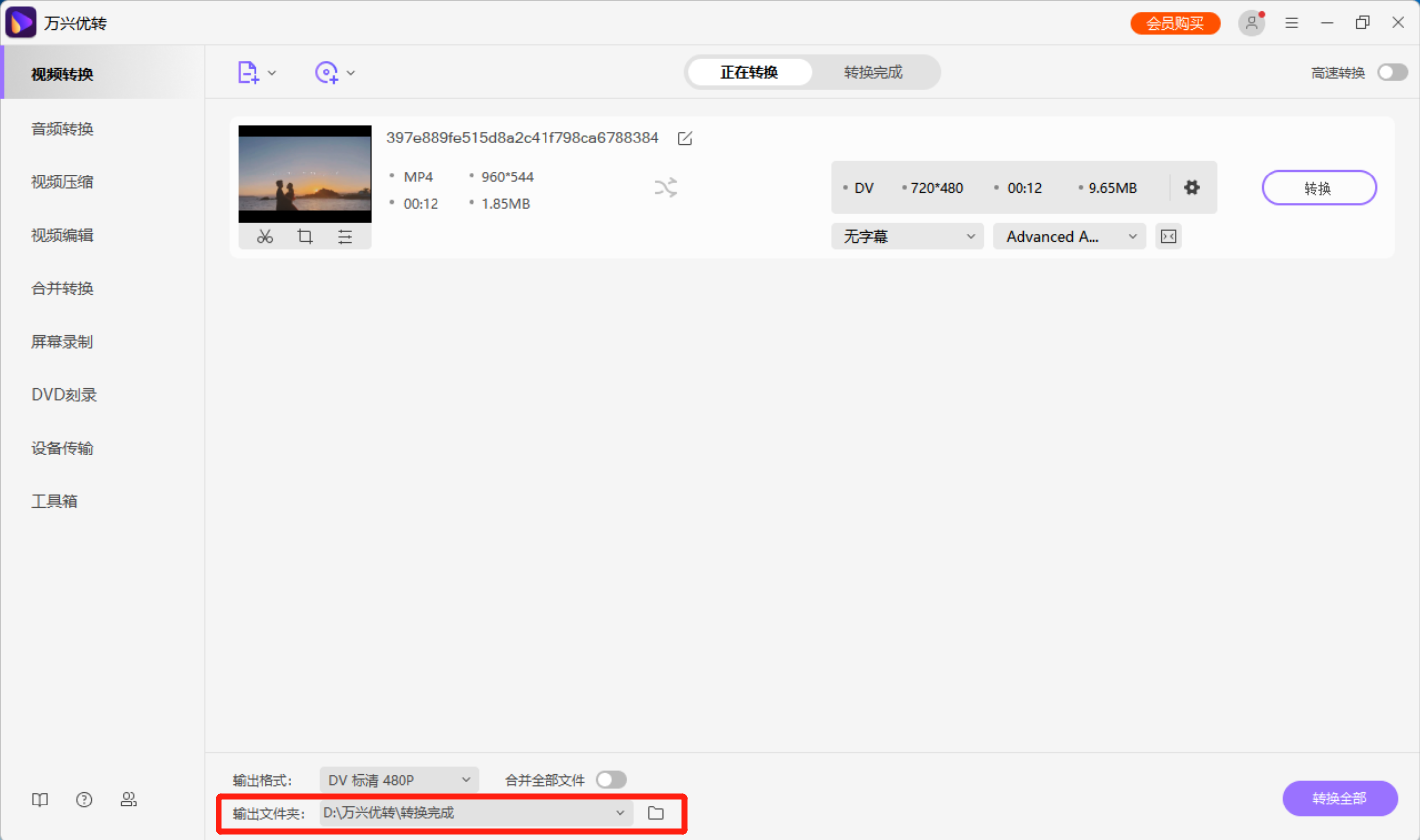Open effects adjustment sliders icon under thumbnail
This screenshot has height=840, width=1420.
(345, 236)
